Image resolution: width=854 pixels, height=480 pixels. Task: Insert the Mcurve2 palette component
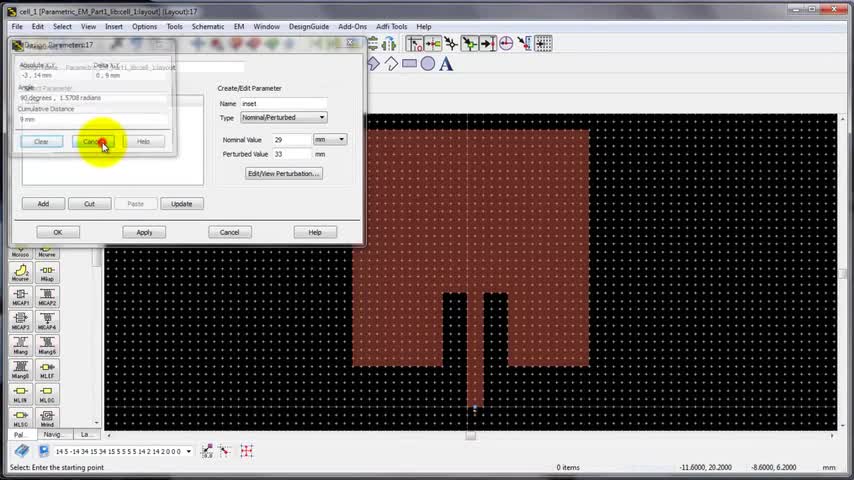point(21,272)
